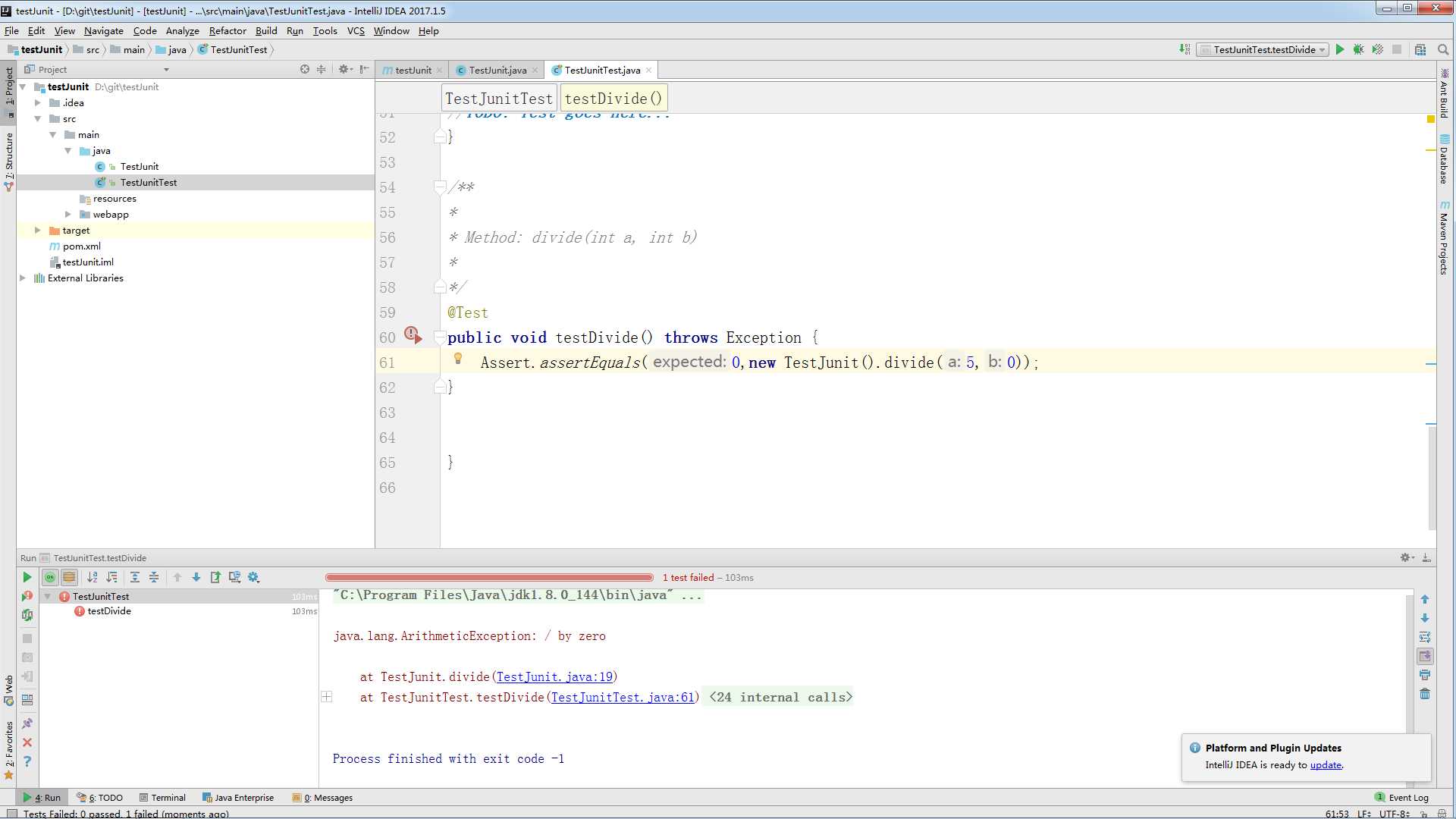This screenshot has width=1456, height=819.
Task: Collapse the src folder
Action: (38, 119)
